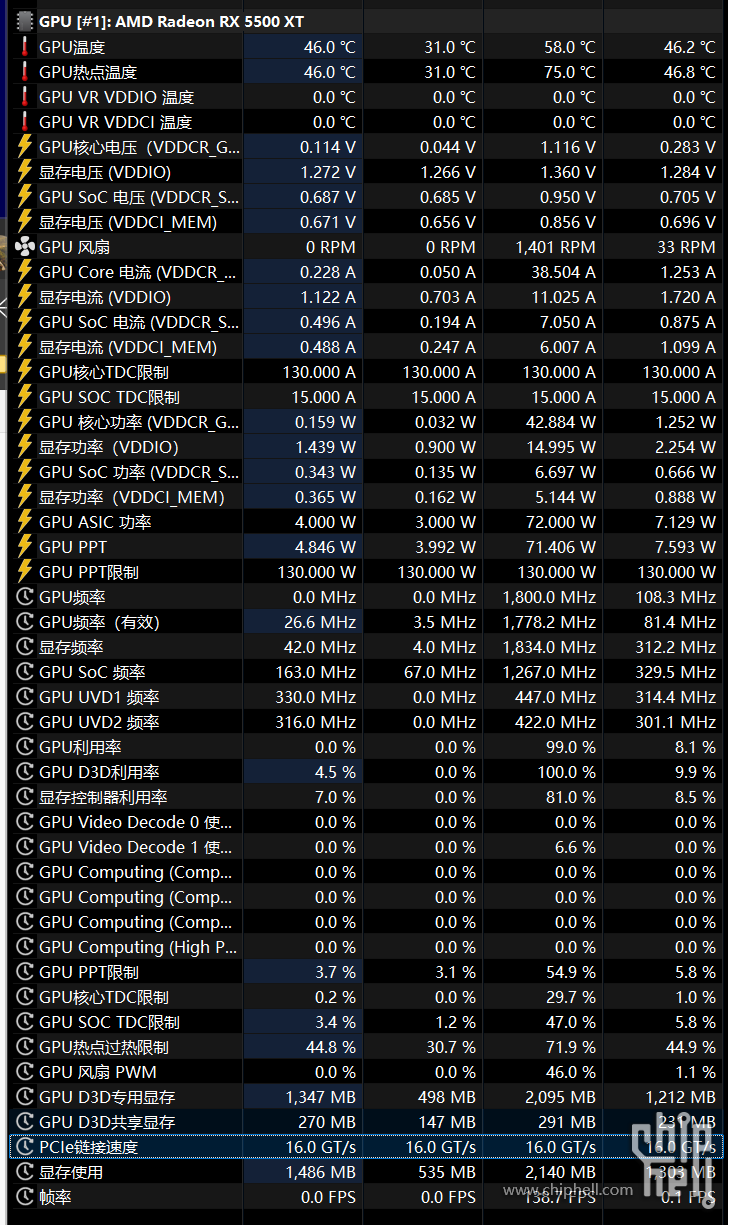
Task: Select the GPU Video Decode 1 row label
Action: (136, 847)
